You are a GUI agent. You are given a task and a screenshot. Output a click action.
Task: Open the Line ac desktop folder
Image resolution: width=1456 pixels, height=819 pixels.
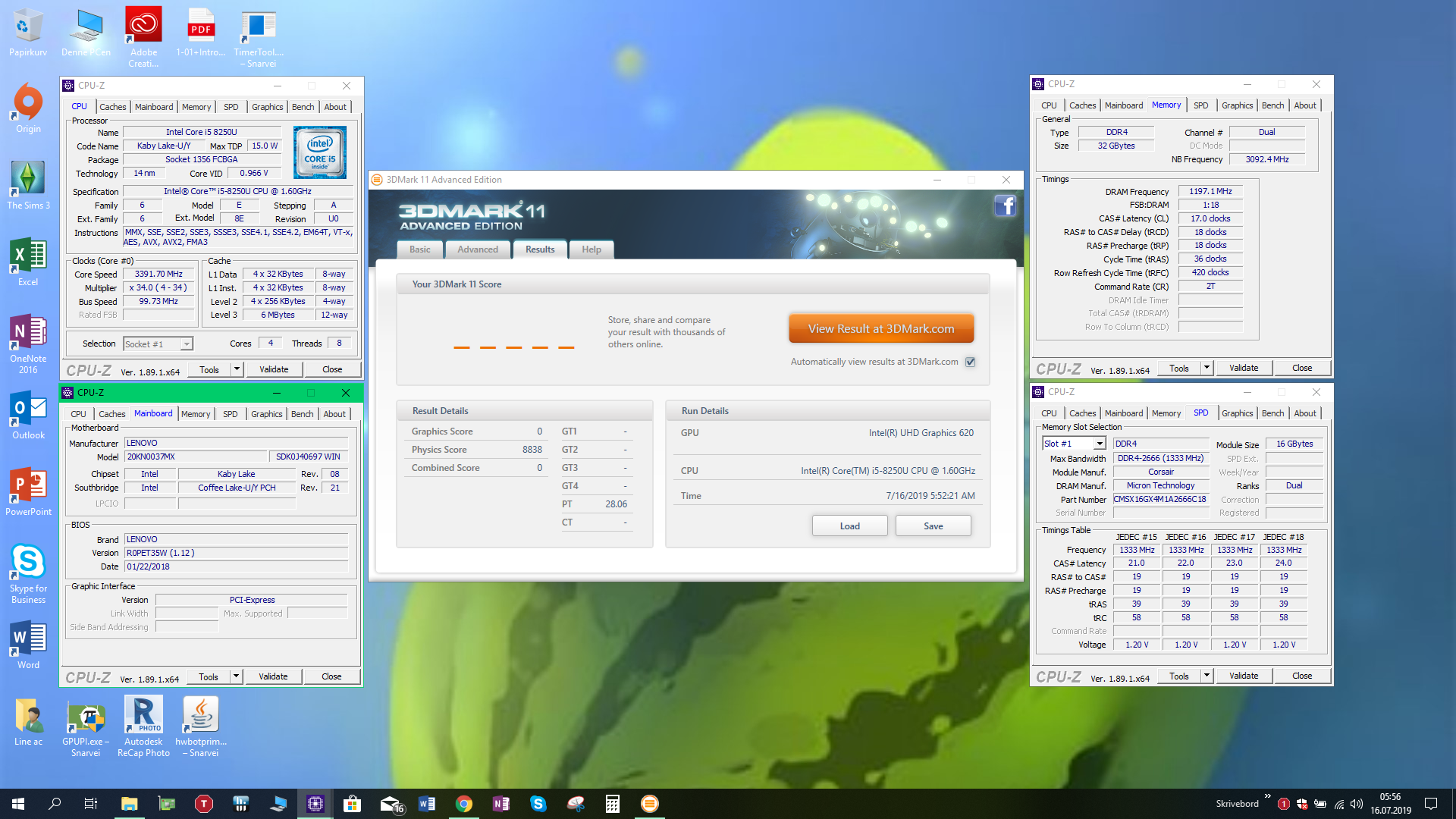[x=28, y=721]
